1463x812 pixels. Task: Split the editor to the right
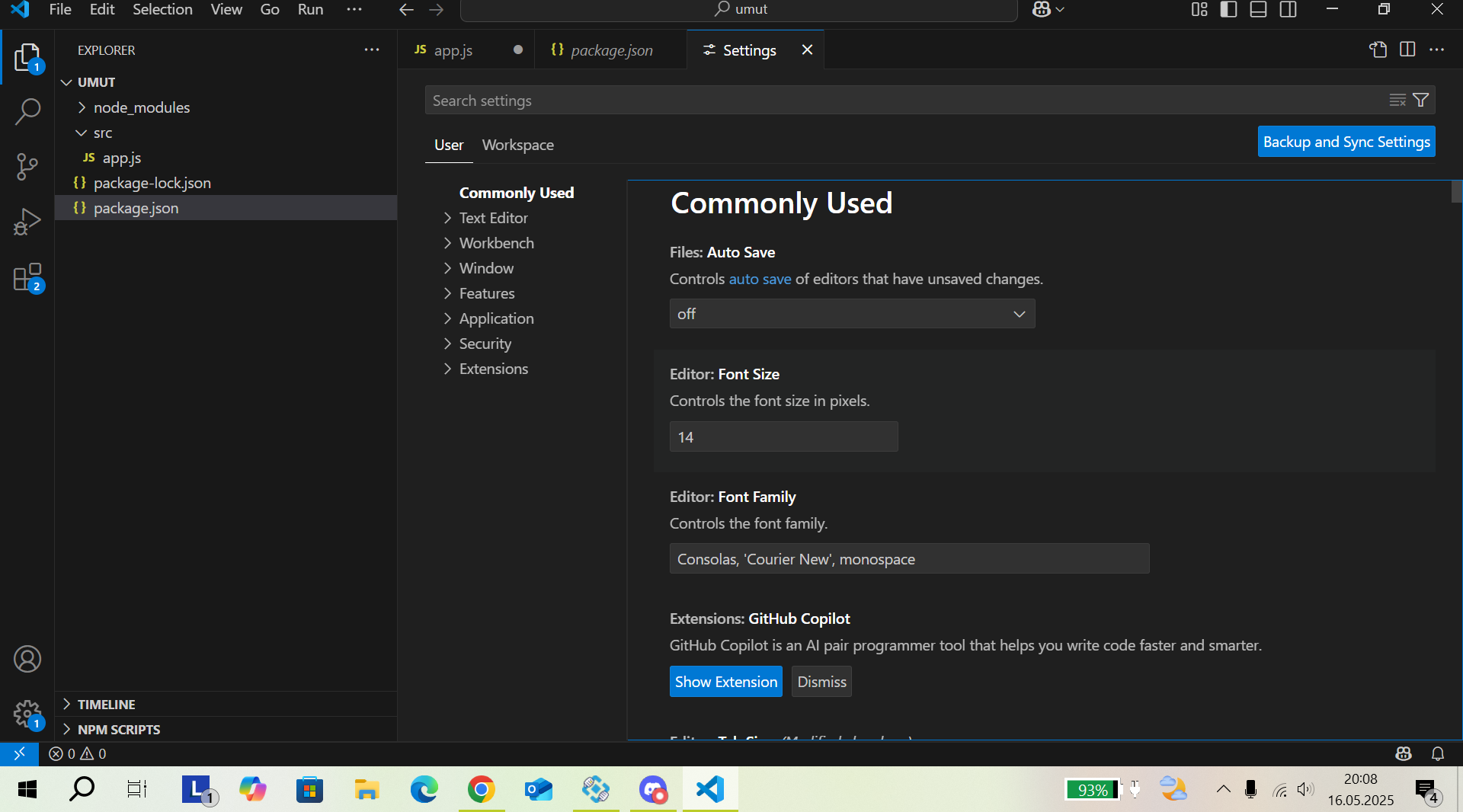coord(1407,50)
